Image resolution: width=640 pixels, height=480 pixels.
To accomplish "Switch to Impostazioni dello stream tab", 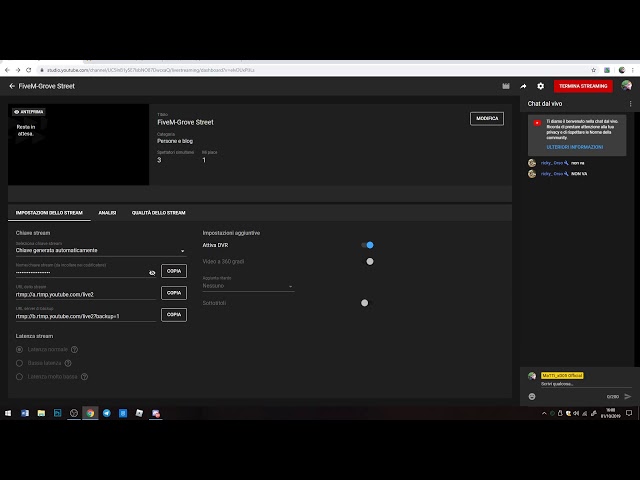I will (49, 213).
